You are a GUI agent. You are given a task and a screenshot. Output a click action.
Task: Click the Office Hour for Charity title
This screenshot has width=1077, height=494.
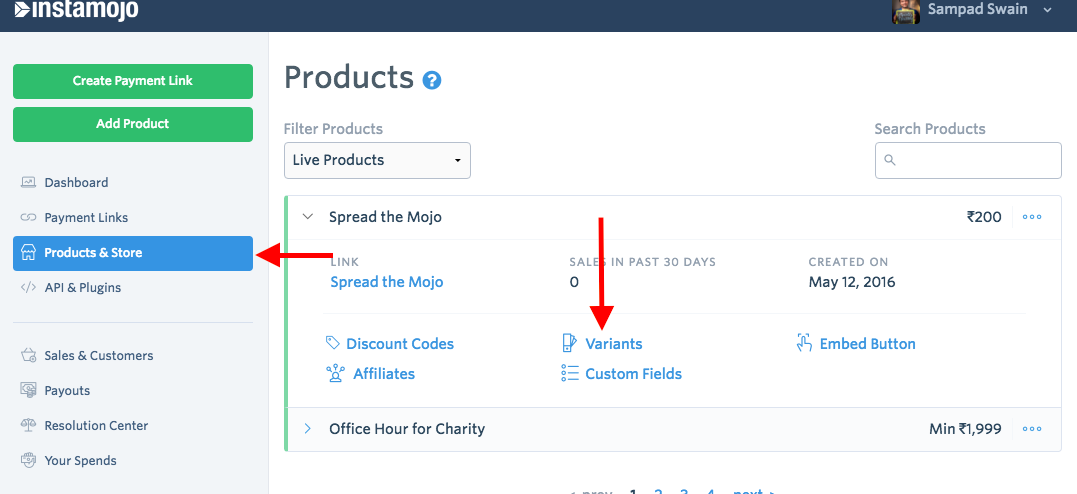(x=407, y=429)
